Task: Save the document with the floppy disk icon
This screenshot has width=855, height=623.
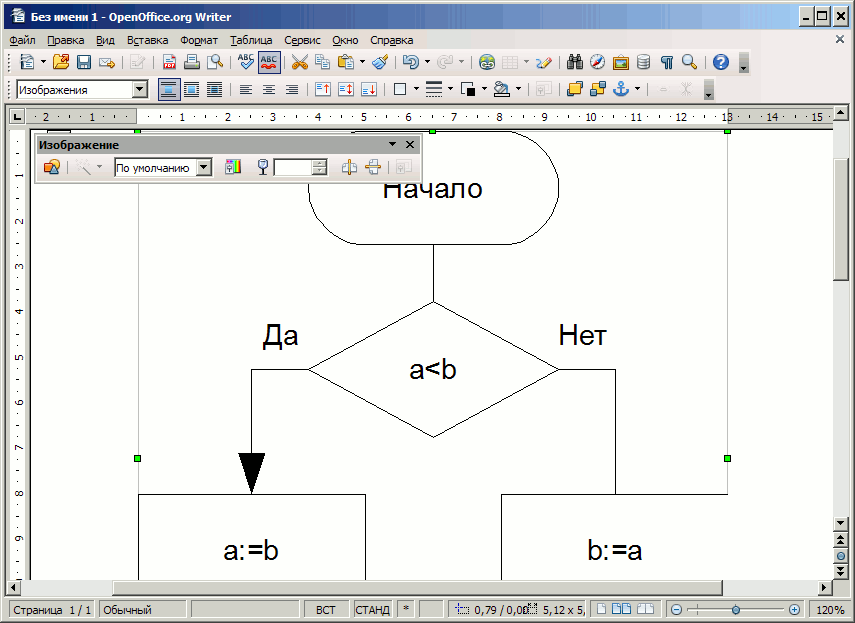Action: pos(83,62)
